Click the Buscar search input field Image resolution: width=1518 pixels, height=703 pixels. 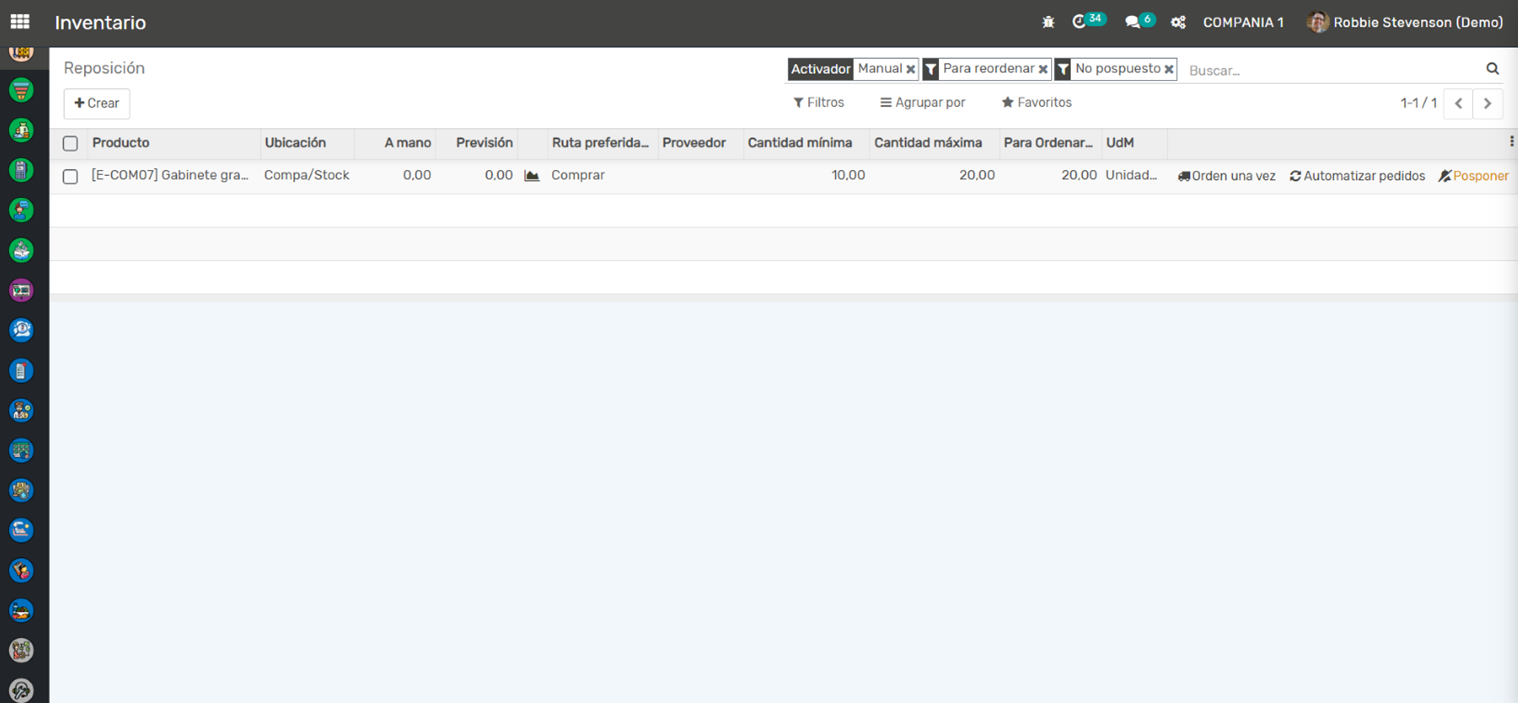point(1330,70)
